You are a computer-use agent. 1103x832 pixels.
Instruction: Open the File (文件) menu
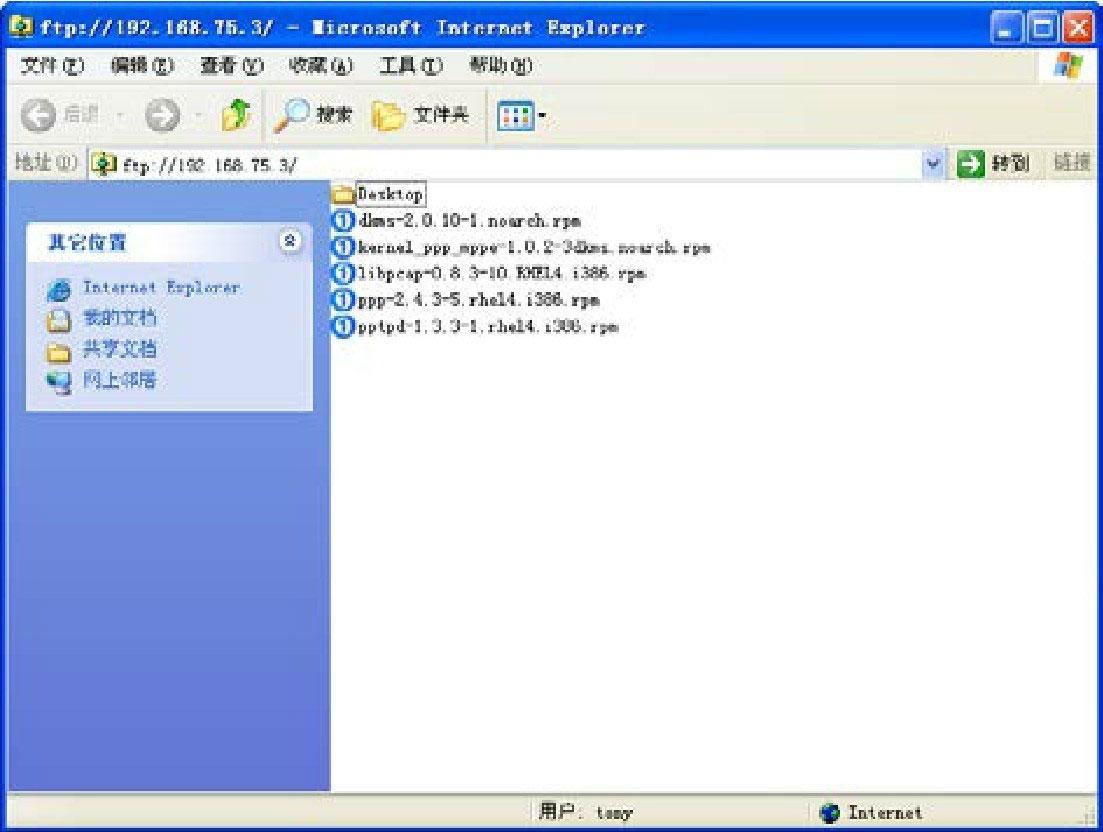point(52,66)
